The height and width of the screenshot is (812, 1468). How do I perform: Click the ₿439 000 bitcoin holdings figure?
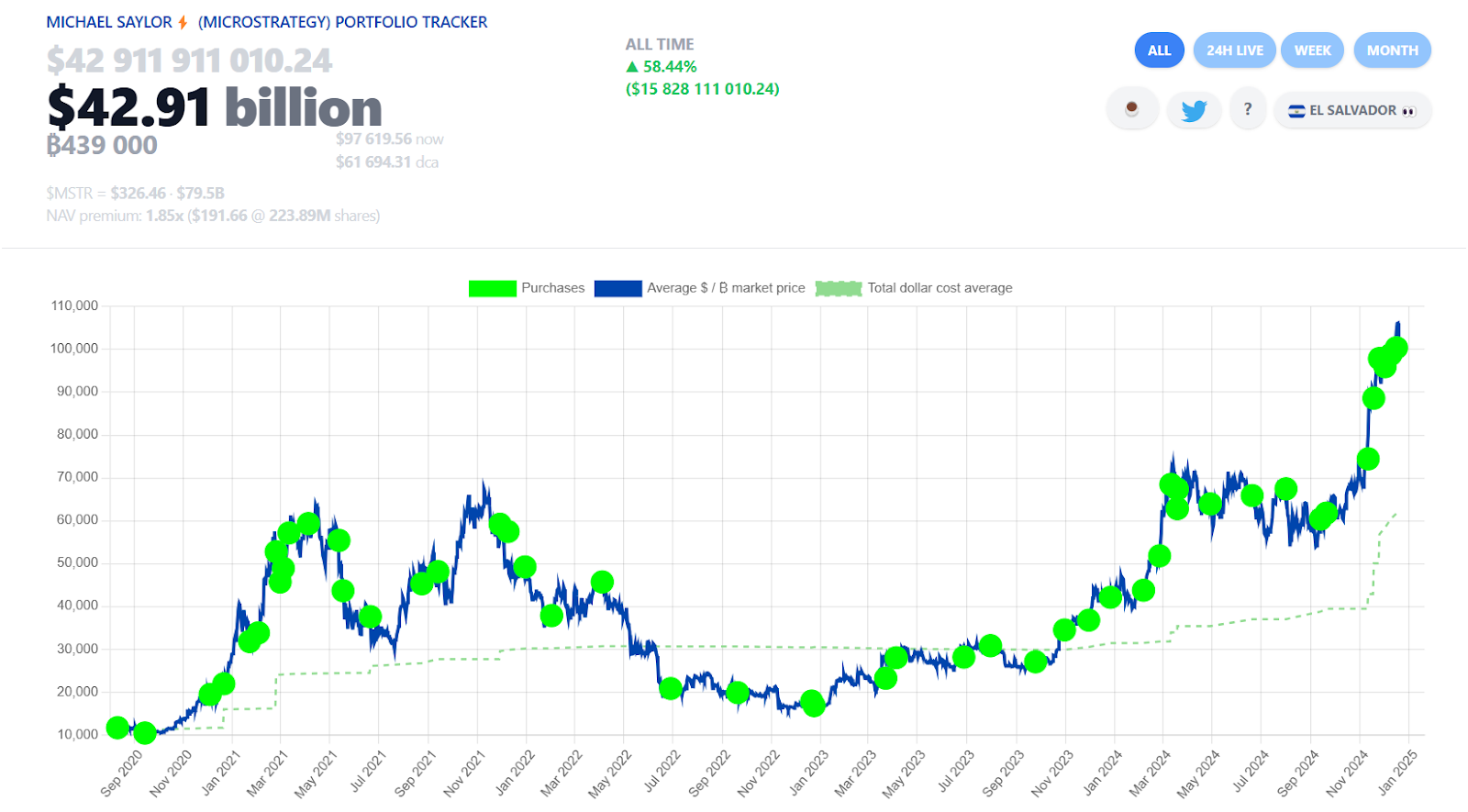pyautogui.click(x=102, y=145)
